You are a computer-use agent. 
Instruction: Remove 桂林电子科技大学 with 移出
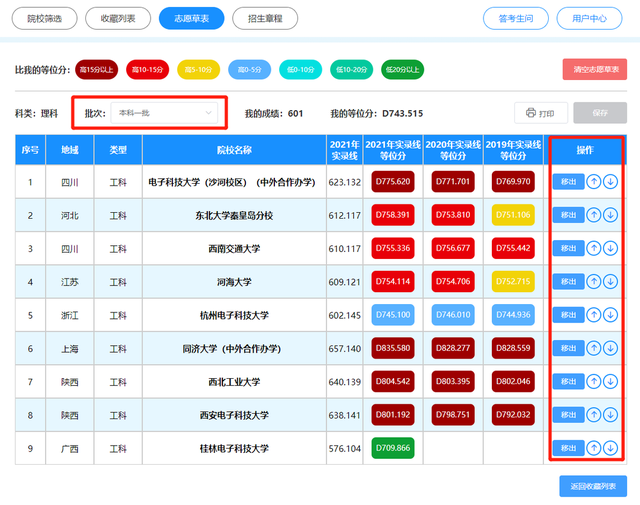568,448
